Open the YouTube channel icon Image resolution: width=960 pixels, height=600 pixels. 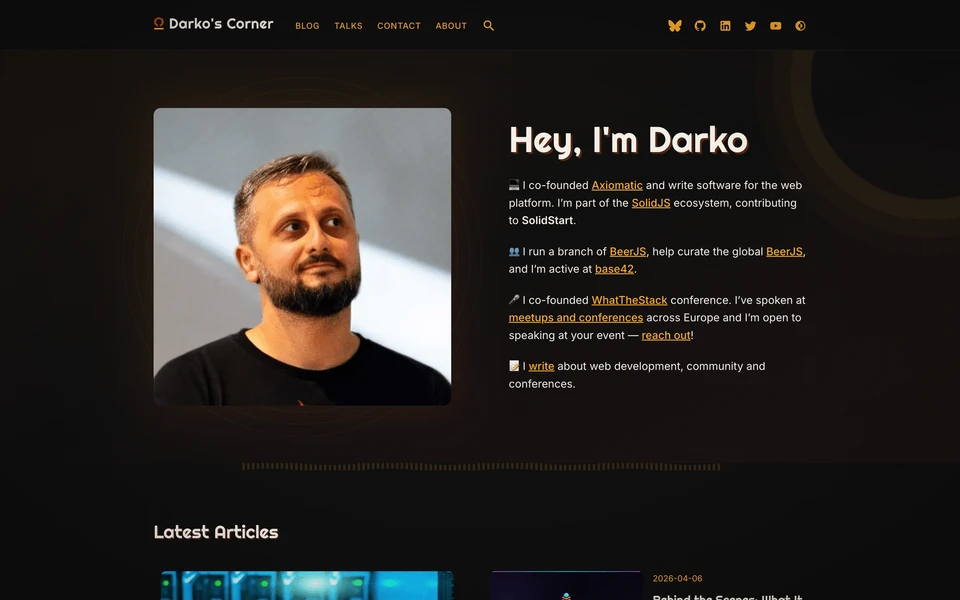[775, 26]
